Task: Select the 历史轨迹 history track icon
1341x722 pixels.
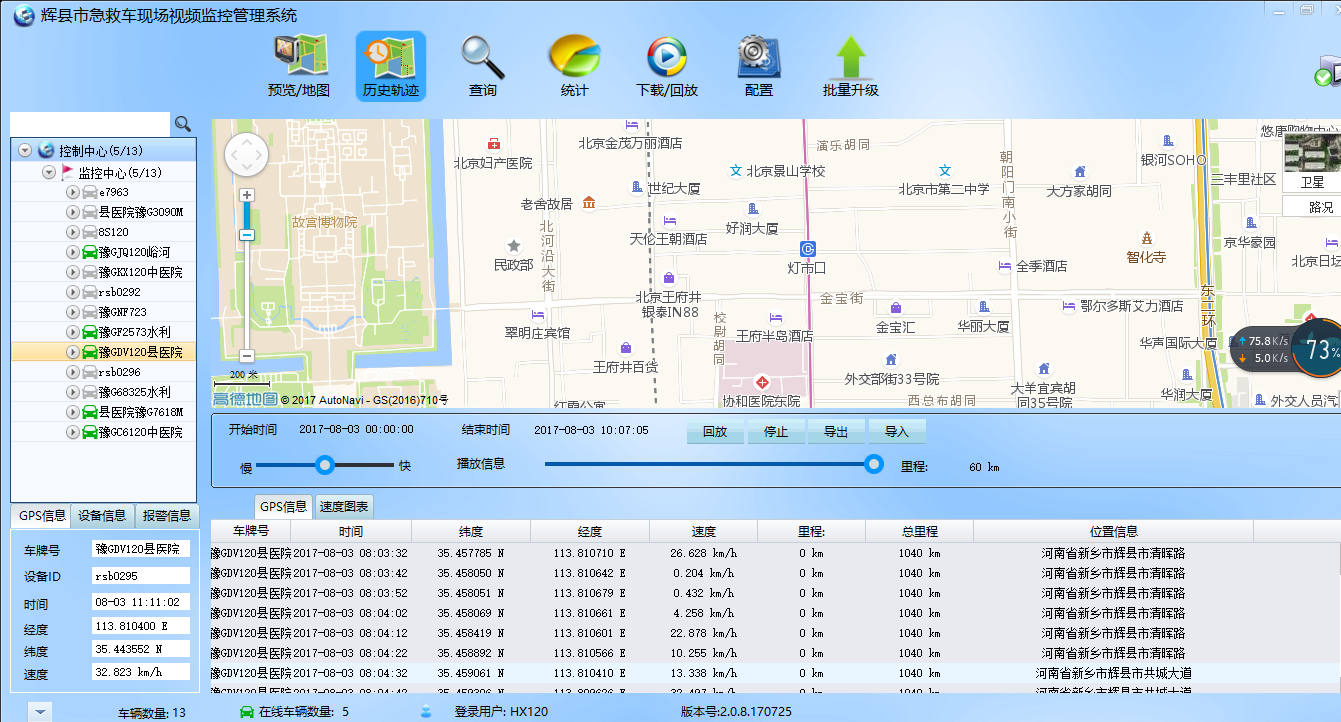Action: (390, 65)
